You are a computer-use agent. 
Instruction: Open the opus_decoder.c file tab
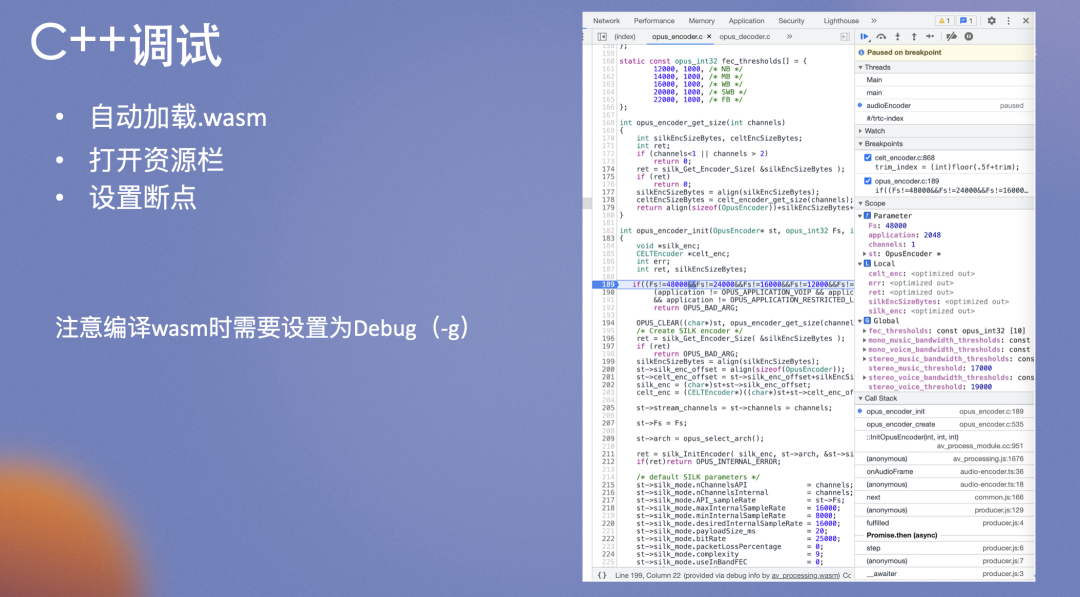coord(745,36)
